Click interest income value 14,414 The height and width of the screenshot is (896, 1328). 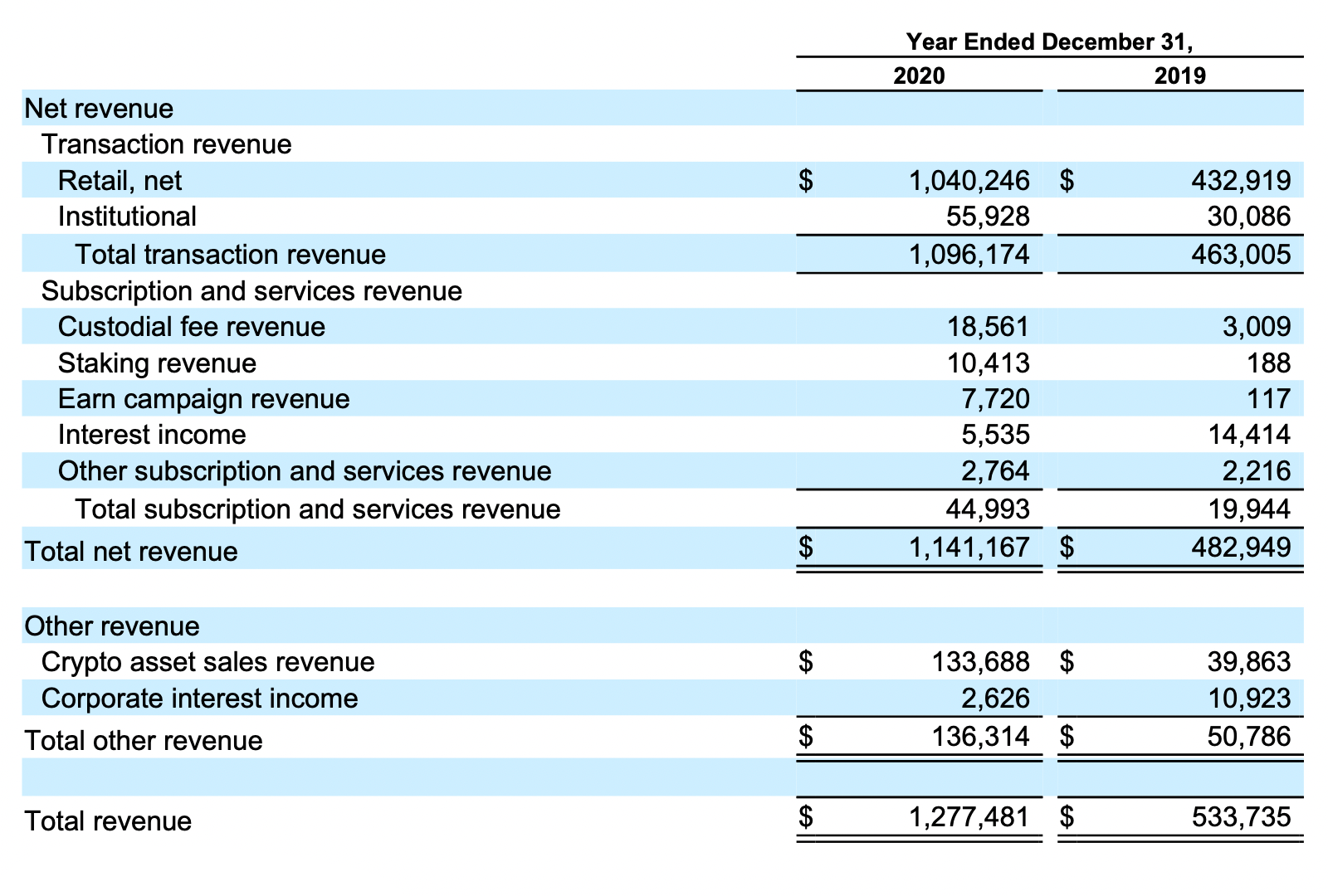[1249, 435]
